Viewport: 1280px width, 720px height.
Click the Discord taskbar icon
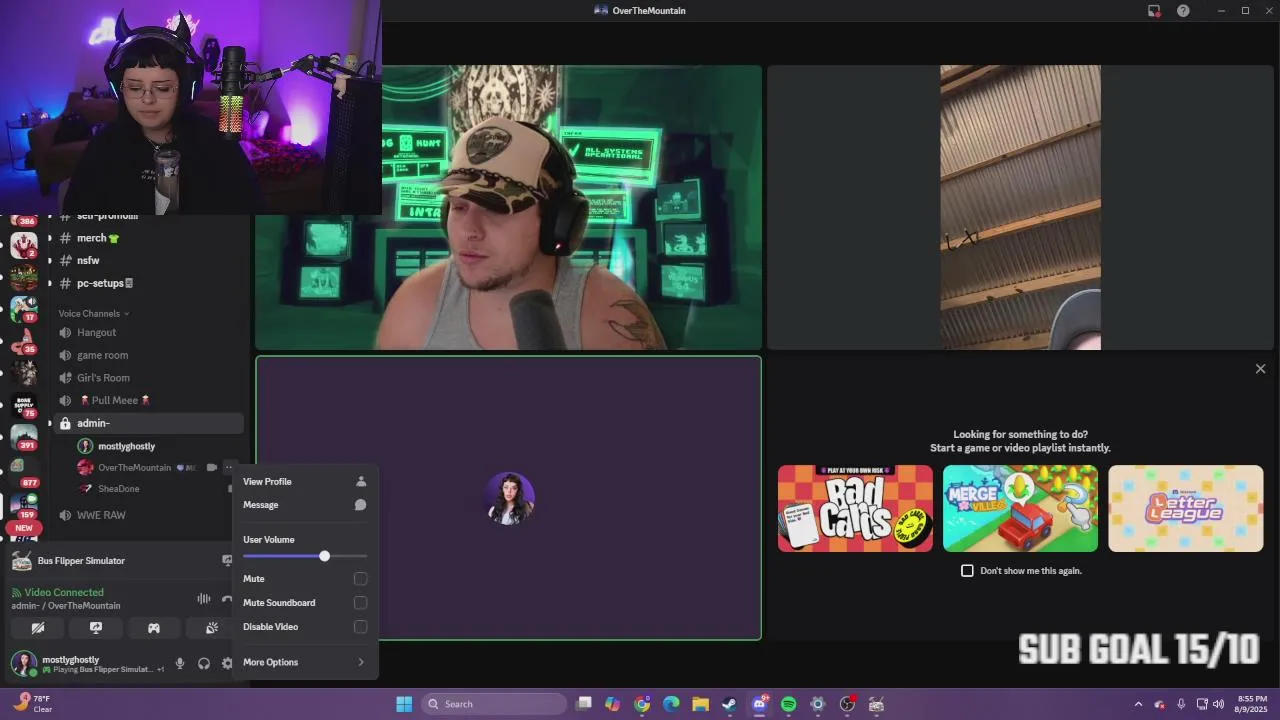click(759, 704)
